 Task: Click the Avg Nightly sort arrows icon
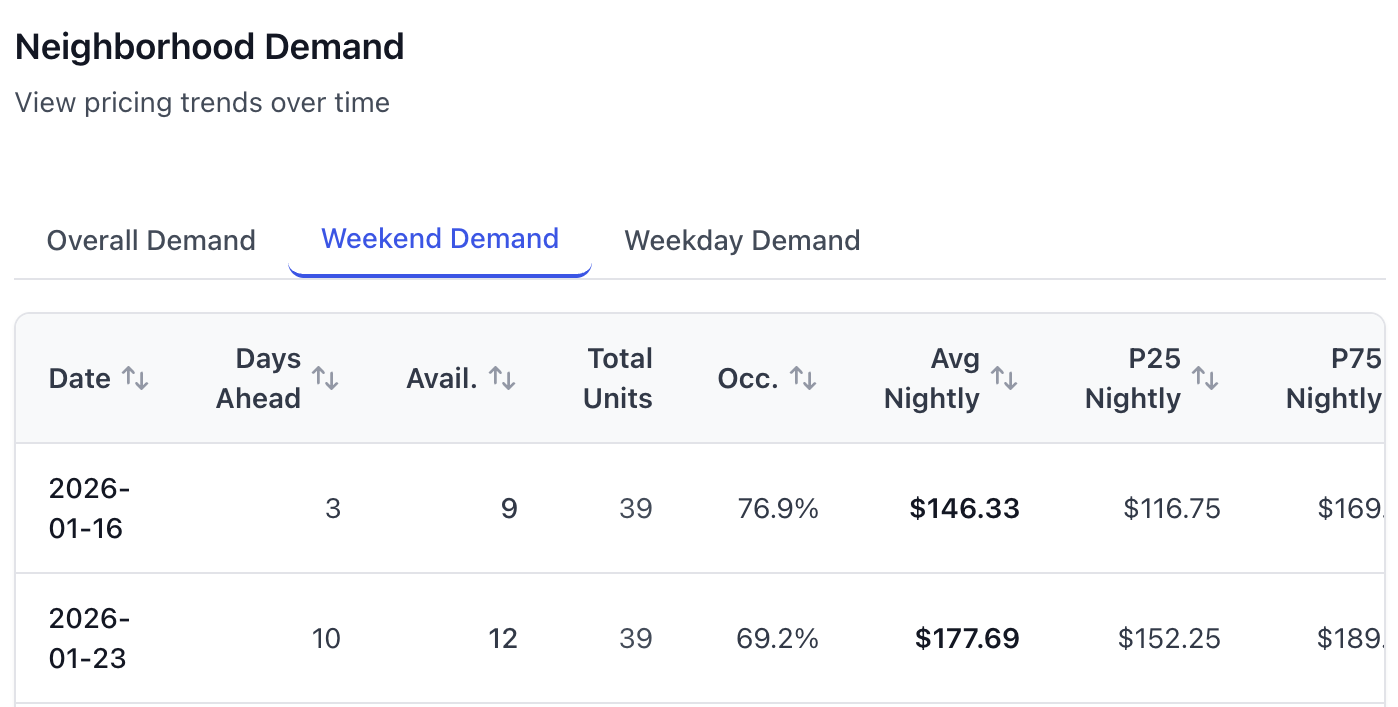(1004, 378)
